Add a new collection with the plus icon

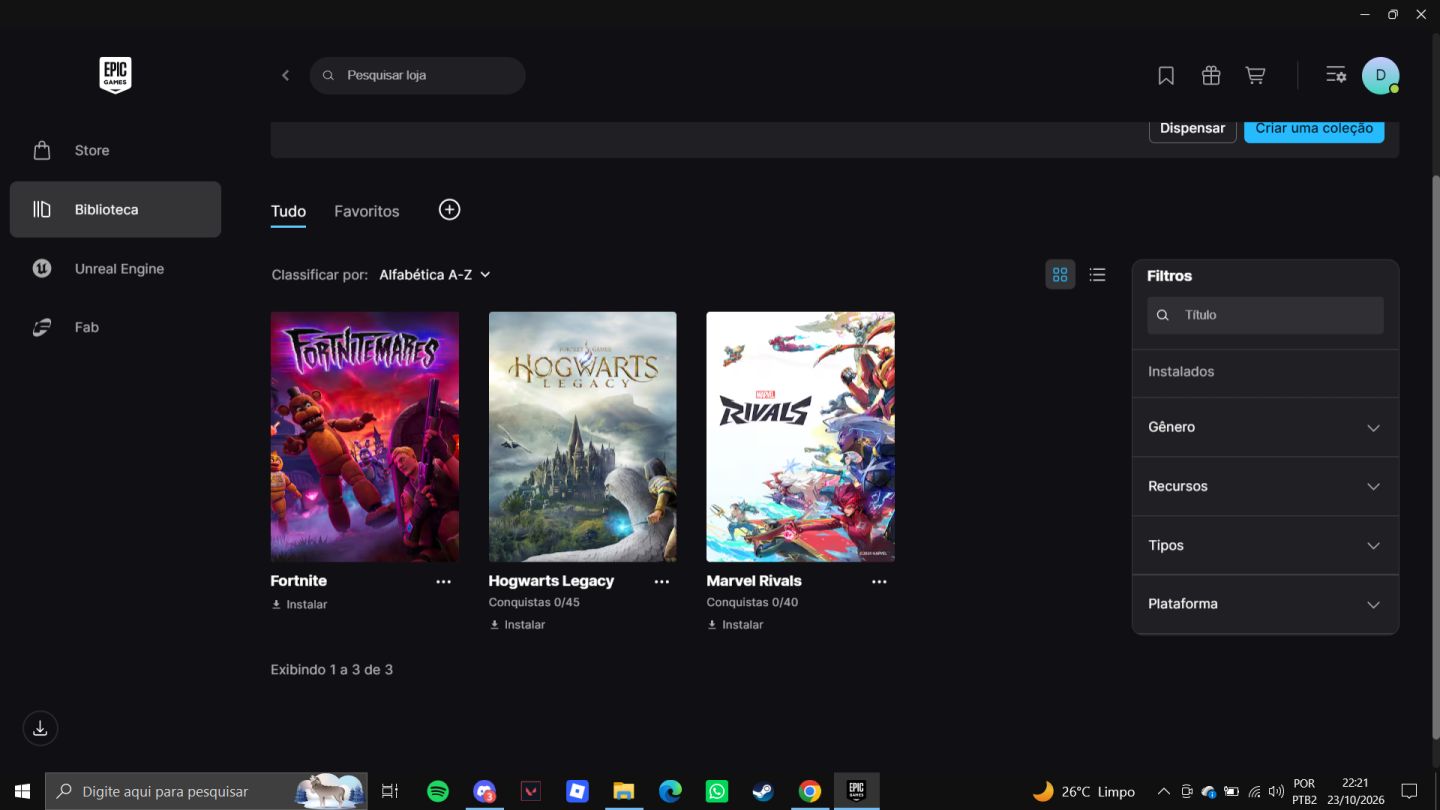450,209
